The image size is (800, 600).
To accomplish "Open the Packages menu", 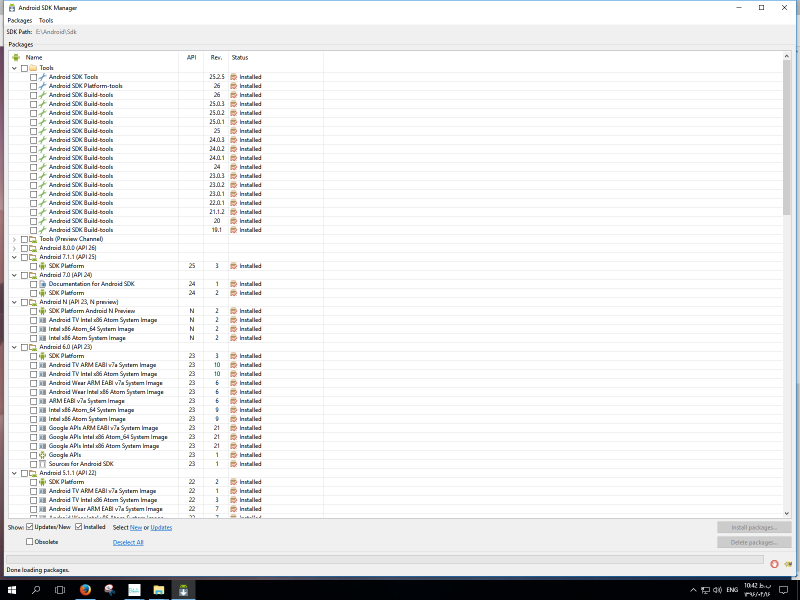I will pos(19,20).
